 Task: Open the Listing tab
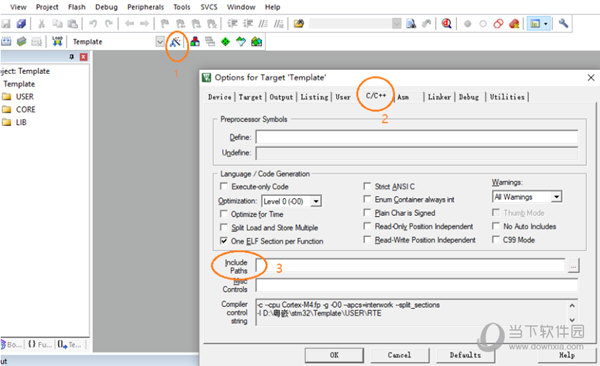(x=314, y=97)
